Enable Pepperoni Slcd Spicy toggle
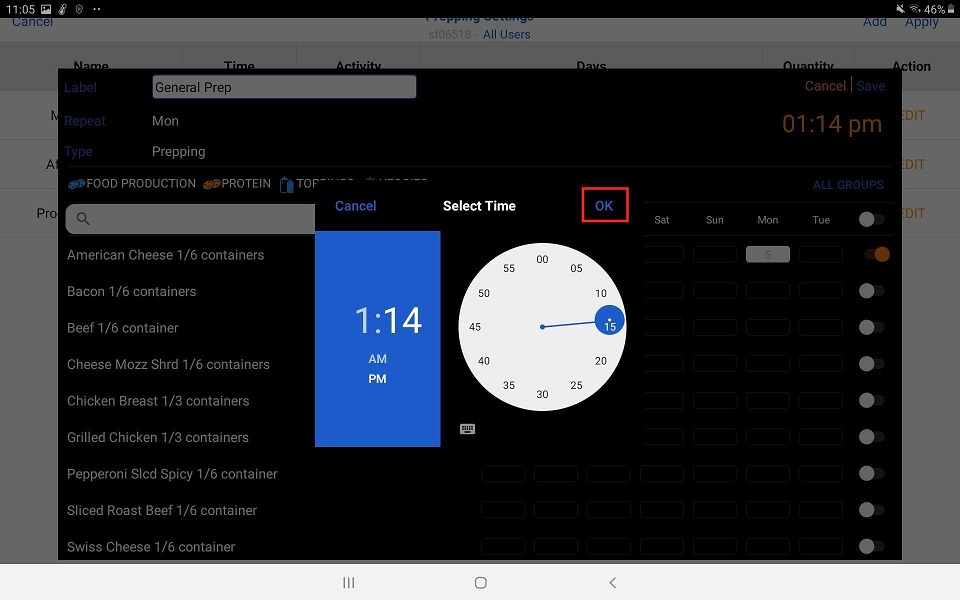The image size is (960, 600). [871, 473]
